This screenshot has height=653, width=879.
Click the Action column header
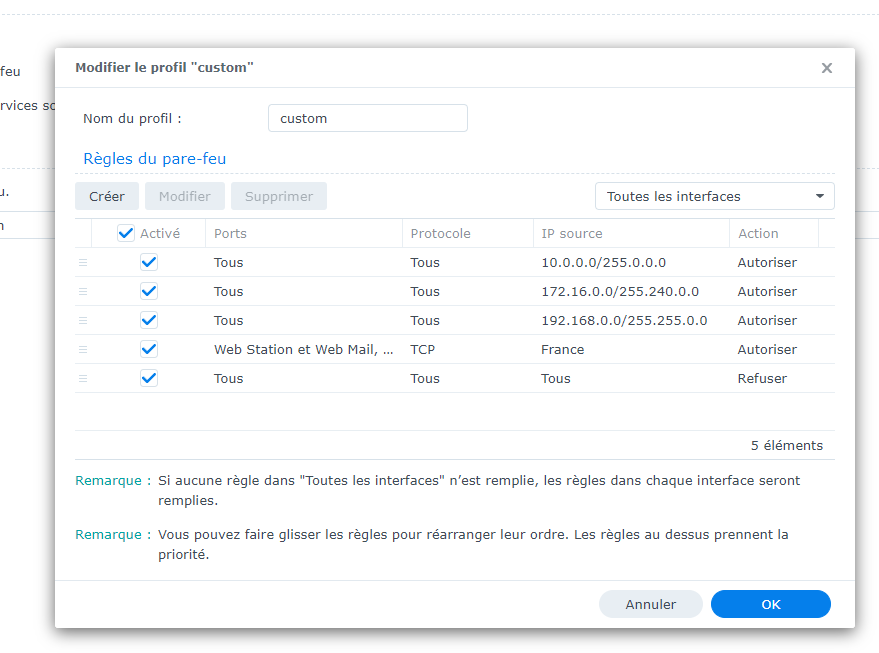774,233
